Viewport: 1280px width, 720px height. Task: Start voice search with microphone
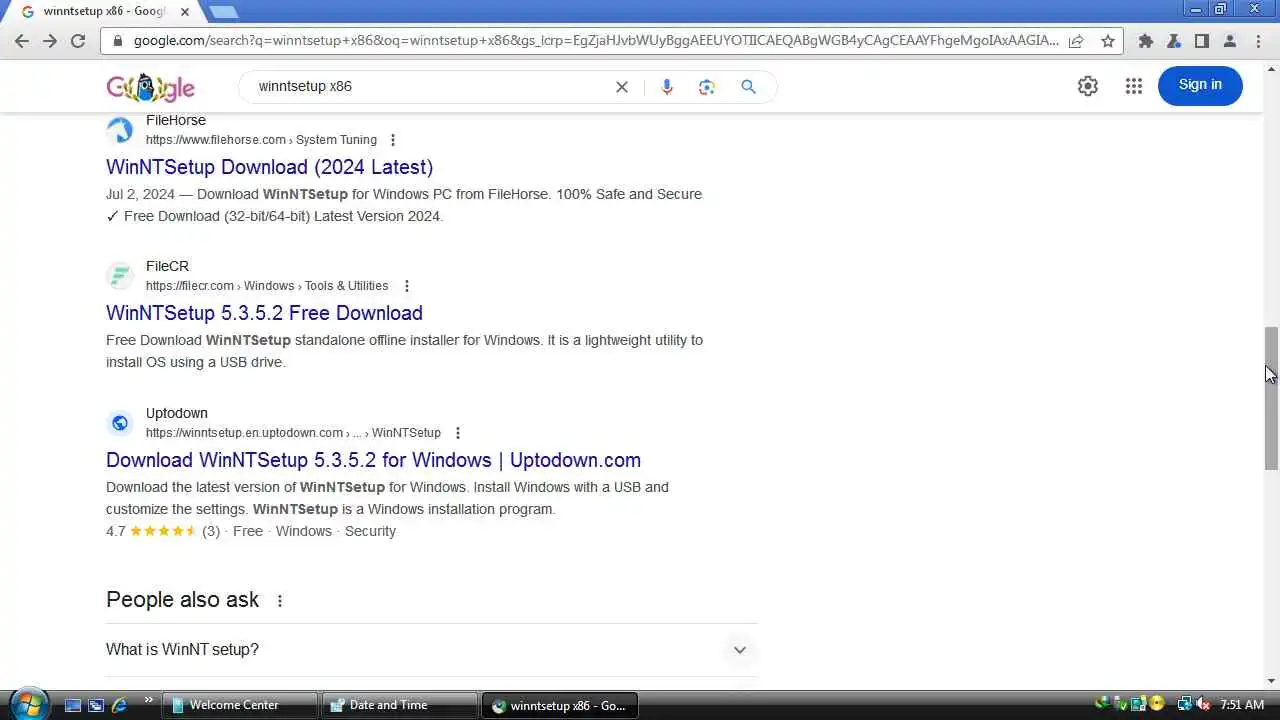667,87
